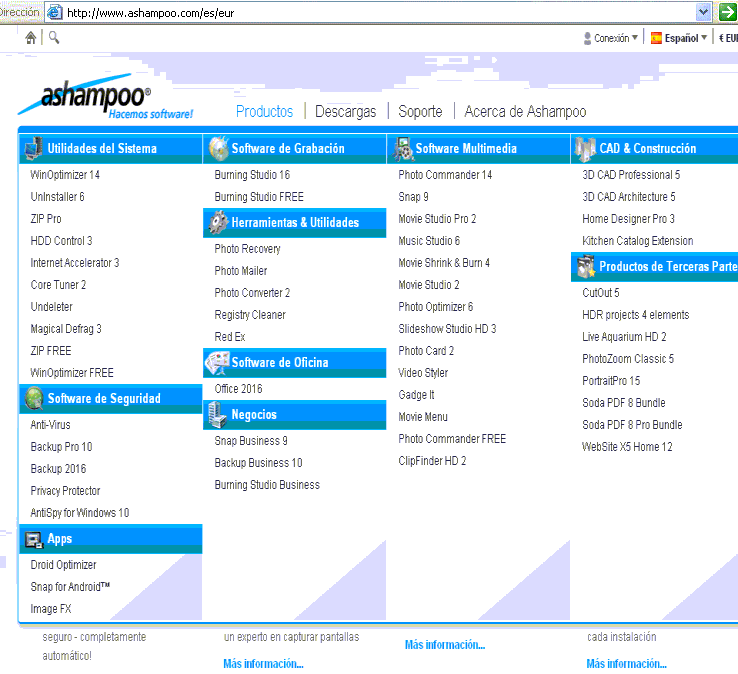Viewport: 738px width, 674px height.
Task: Open HDR projects 4 elements
Action: pos(635,315)
